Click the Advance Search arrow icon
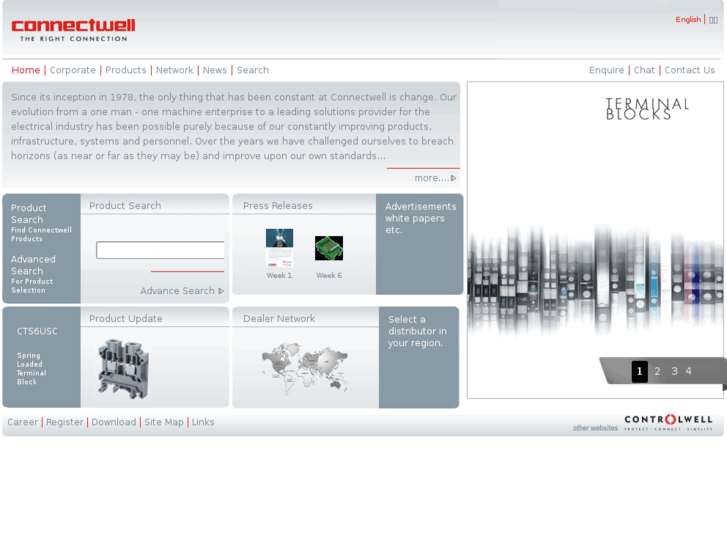Viewport: 727px width, 545px height. point(221,291)
